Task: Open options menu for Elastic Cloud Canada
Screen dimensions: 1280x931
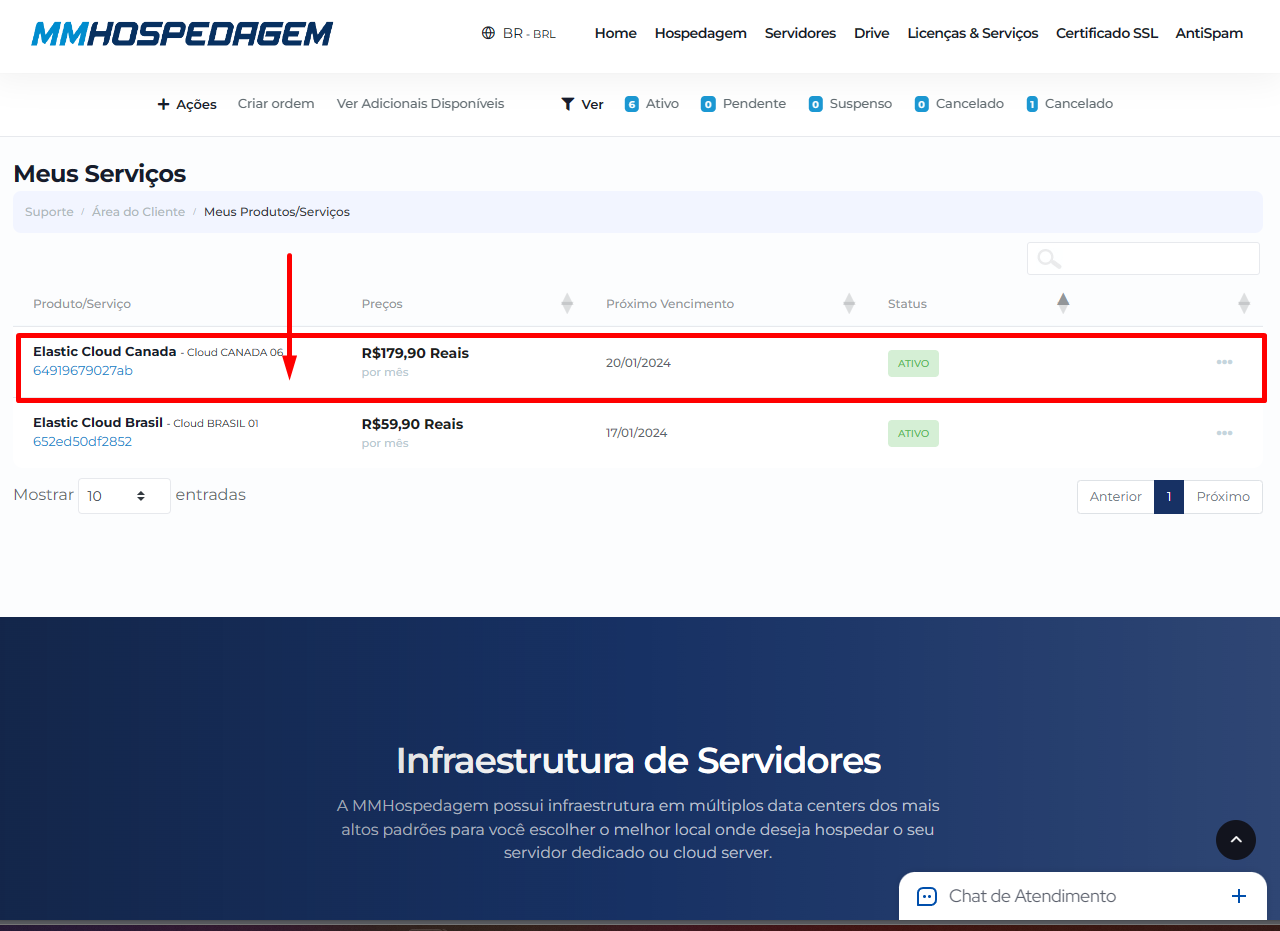Action: 1224,362
